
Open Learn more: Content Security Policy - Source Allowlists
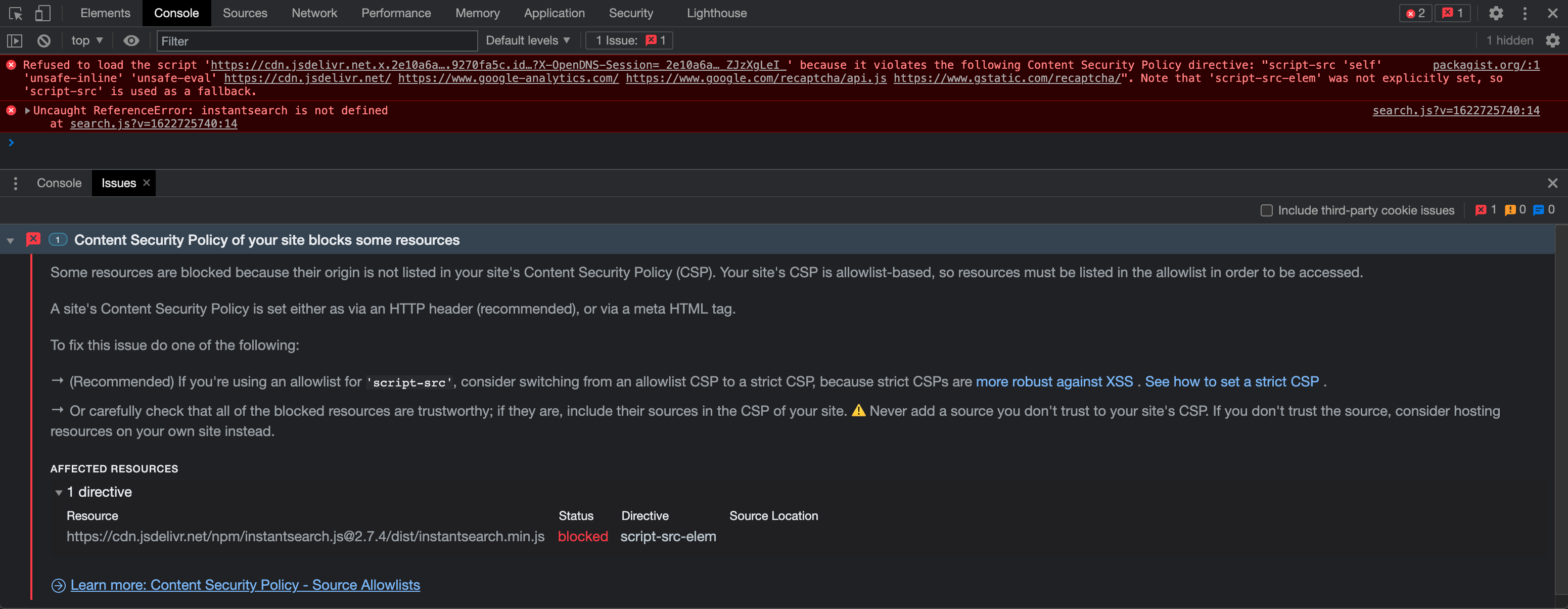pyautogui.click(x=245, y=585)
